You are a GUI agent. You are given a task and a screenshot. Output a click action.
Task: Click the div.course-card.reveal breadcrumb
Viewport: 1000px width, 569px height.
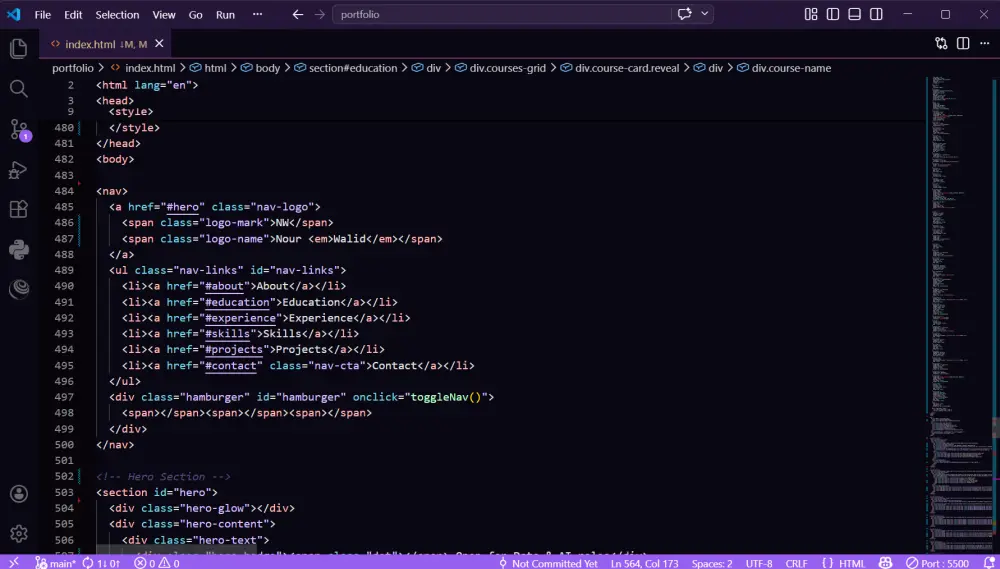click(x=620, y=68)
